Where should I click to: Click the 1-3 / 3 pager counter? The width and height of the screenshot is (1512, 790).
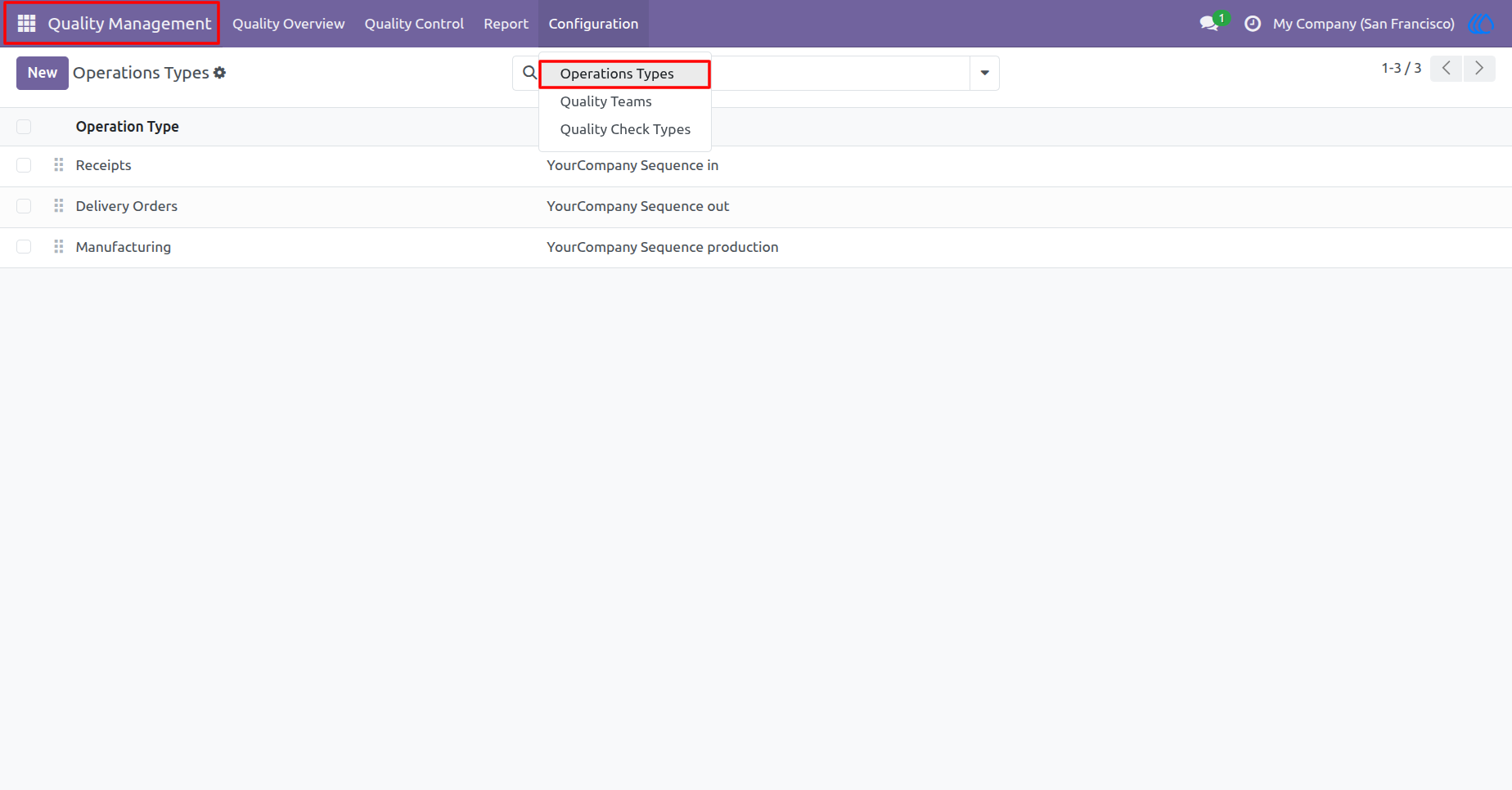tap(1401, 69)
